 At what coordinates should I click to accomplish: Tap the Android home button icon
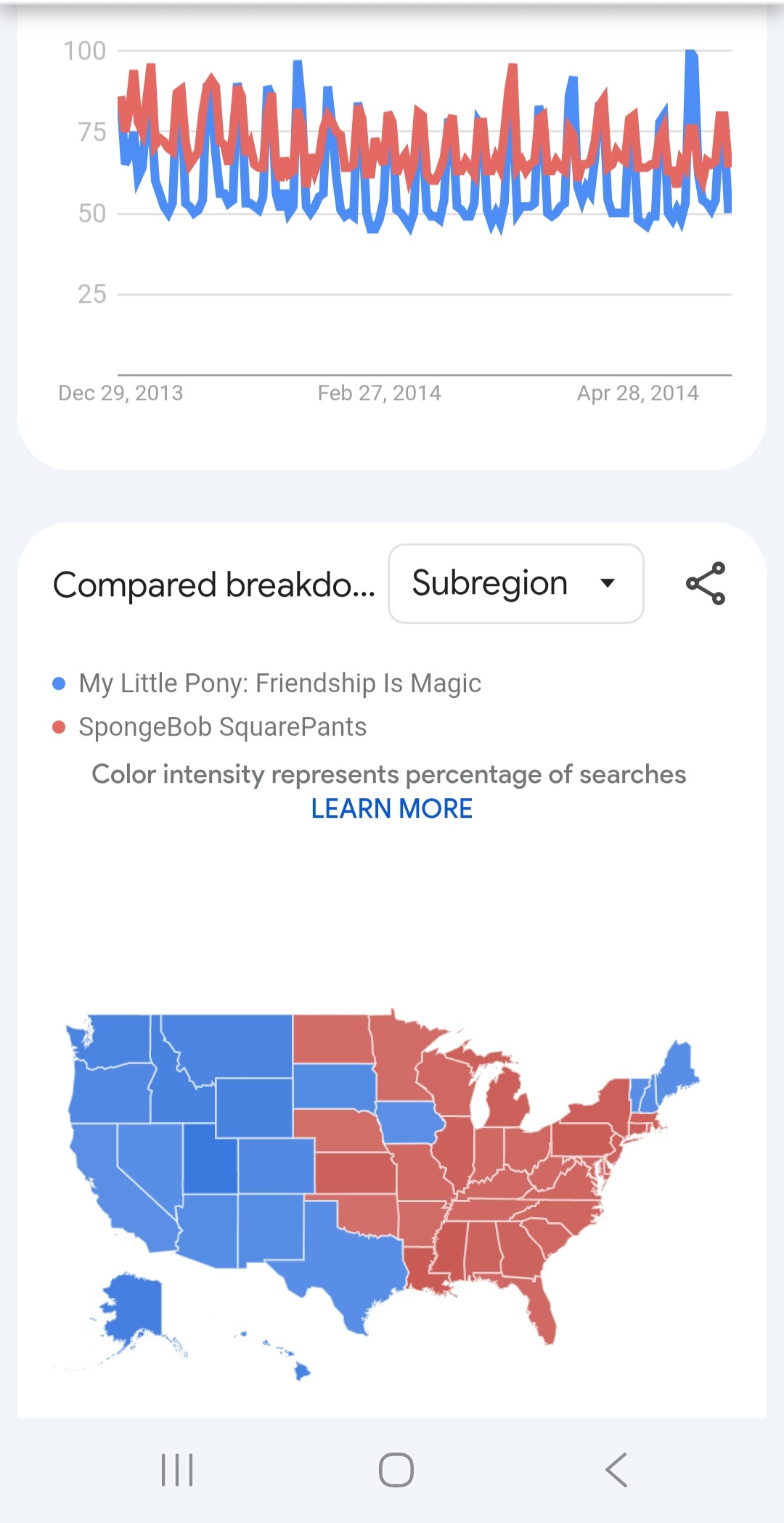click(x=396, y=1470)
